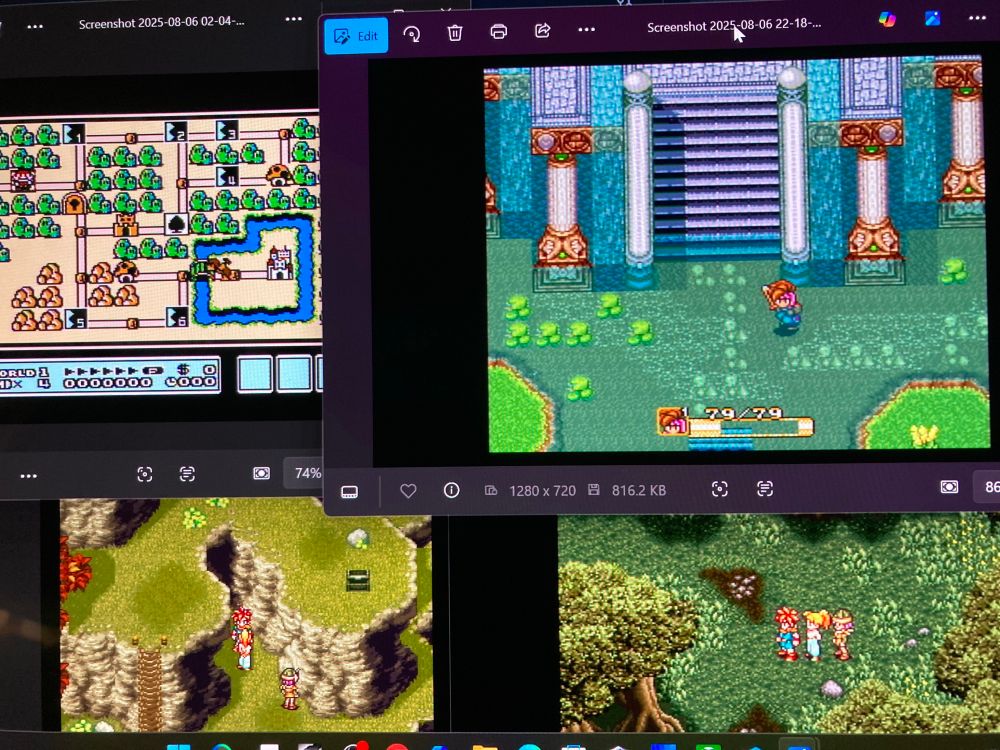Fit the 22-18 screenshot to window
The height and width of the screenshot is (750, 1000).
pyautogui.click(x=949, y=487)
